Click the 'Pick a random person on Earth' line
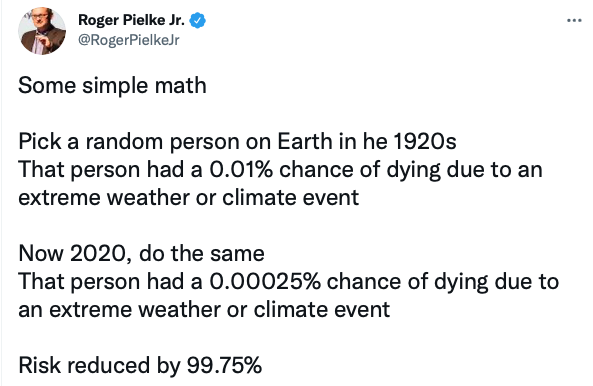Viewport: 593px width, 386px height. [x=237, y=142]
